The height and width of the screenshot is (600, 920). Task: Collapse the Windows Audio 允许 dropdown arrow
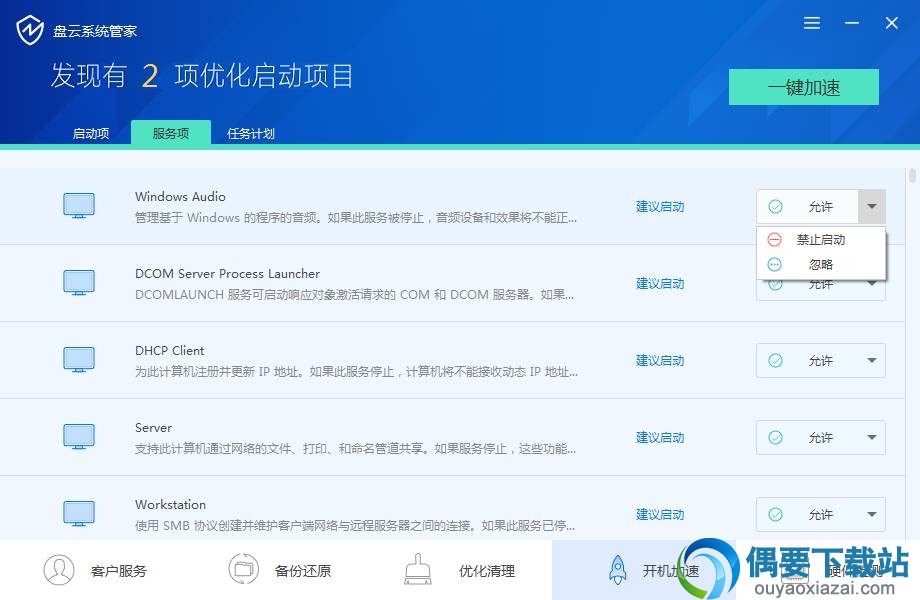coord(872,206)
